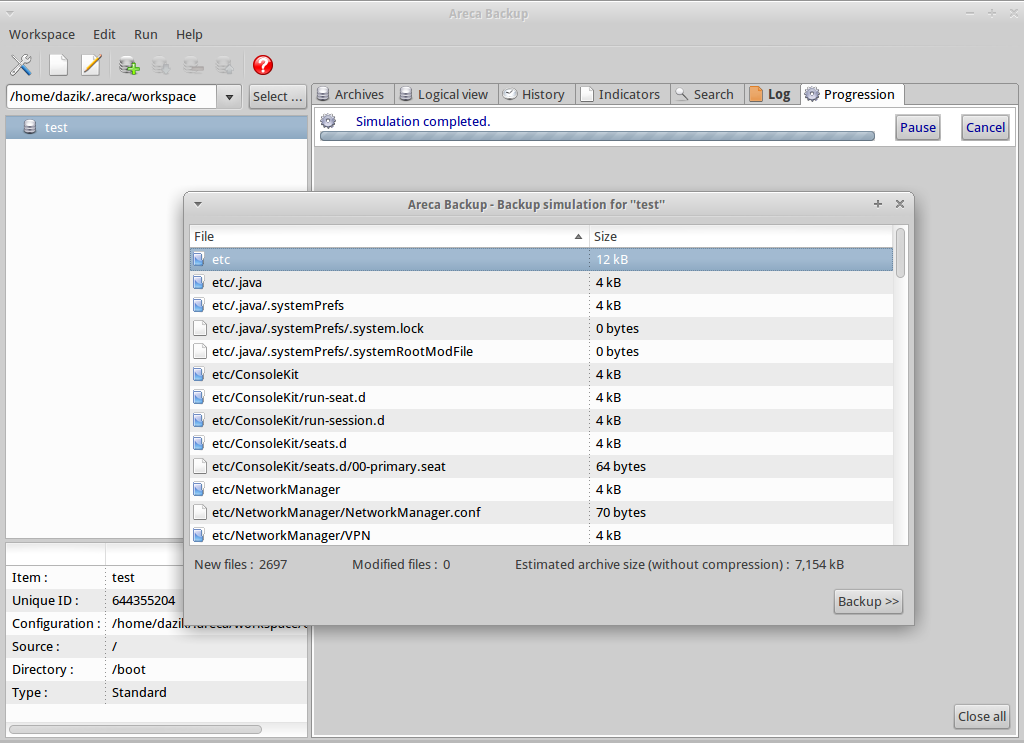Click the file icon beside NetworkManager.conf

[x=200, y=512]
